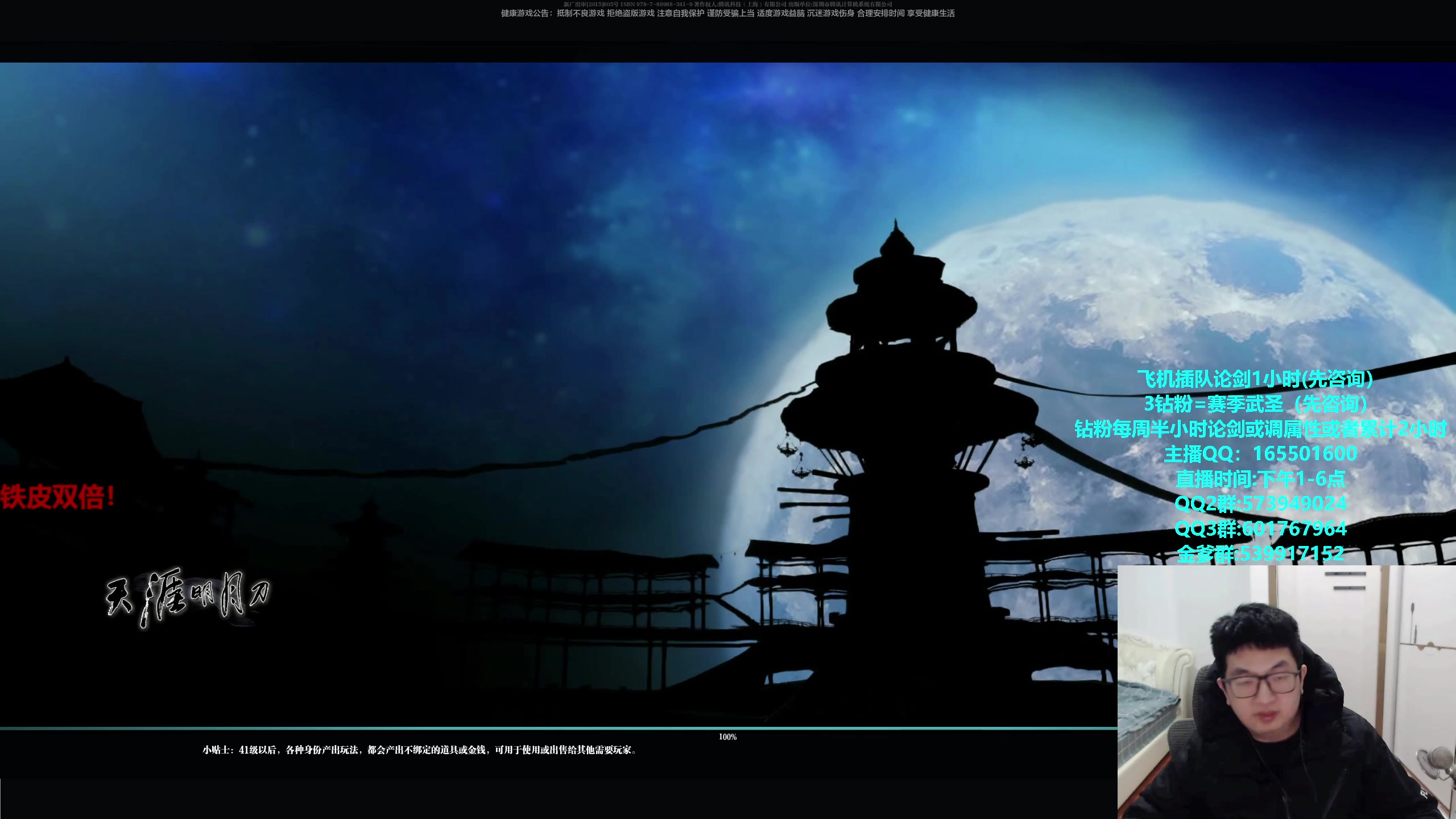1456x819 pixels.
Task: Click the 3钻粉=赛季武圣 overlay line
Action: [1257, 404]
